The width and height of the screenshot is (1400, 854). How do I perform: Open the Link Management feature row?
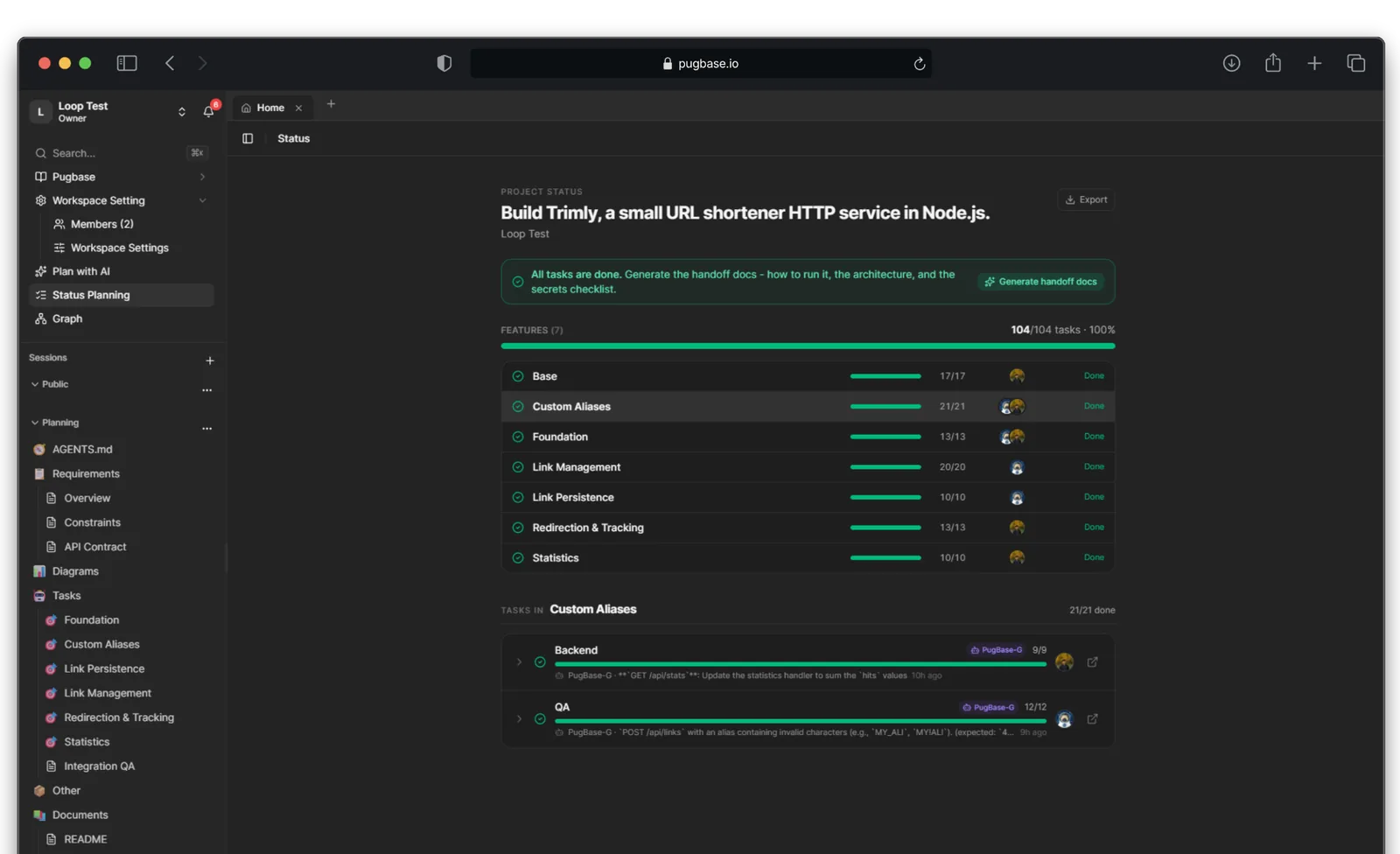click(x=808, y=467)
